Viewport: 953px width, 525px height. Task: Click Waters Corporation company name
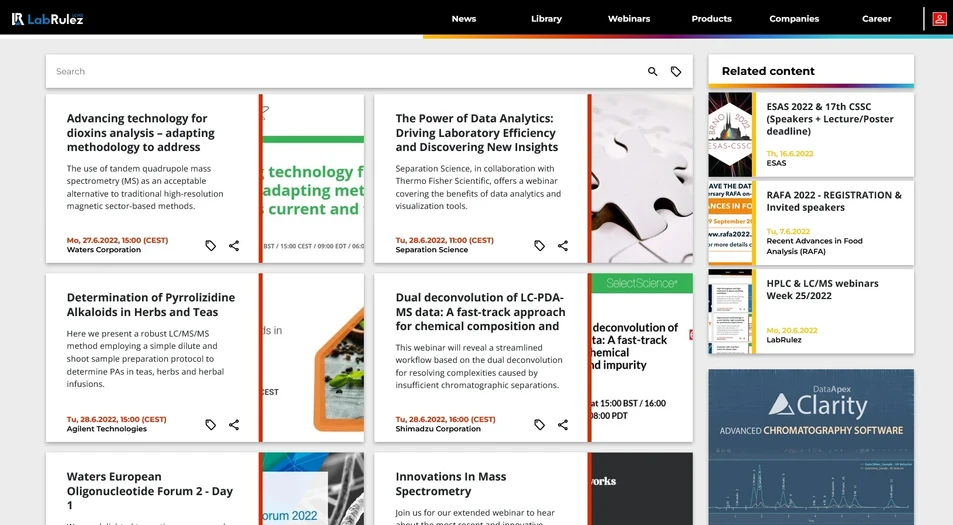click(103, 250)
